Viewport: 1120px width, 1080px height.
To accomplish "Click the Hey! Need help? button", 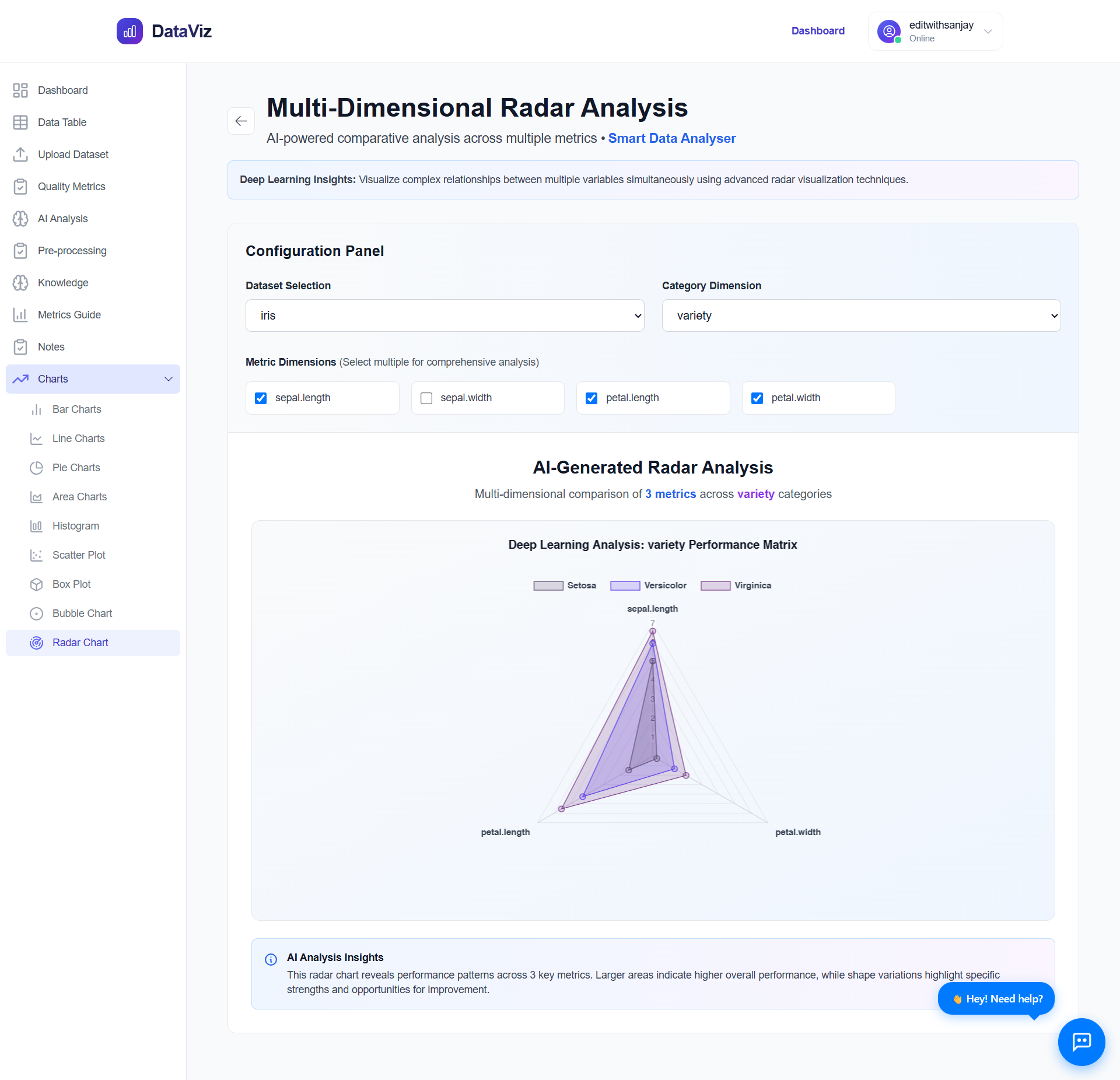I will [996, 999].
